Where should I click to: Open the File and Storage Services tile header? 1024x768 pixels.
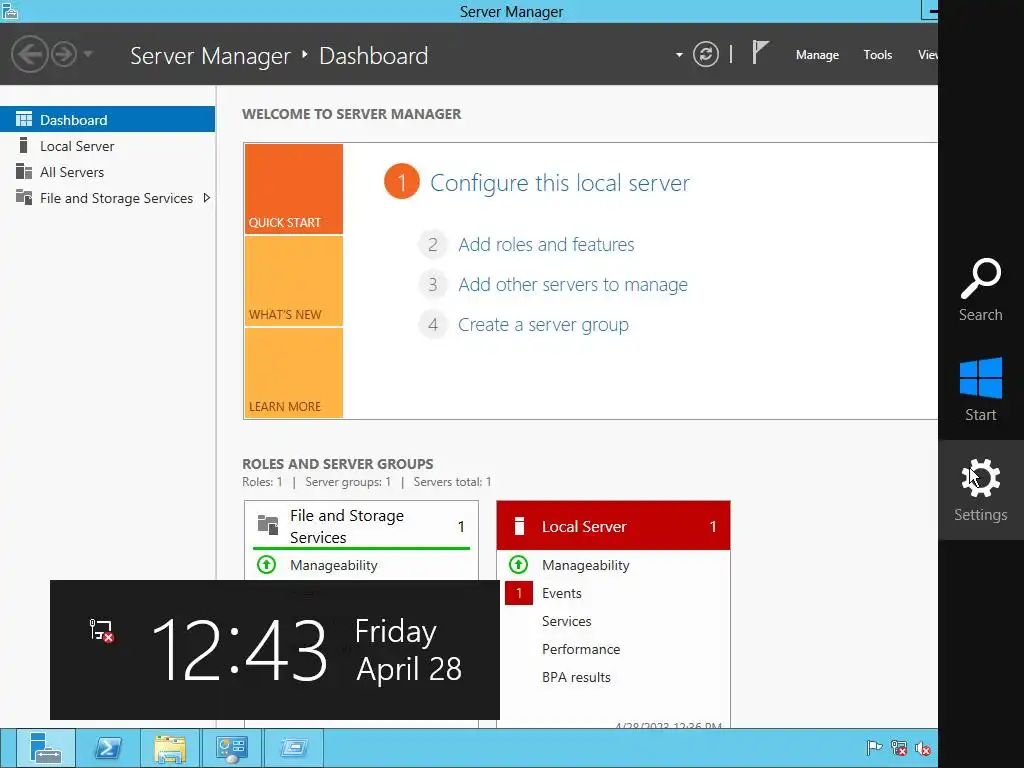coord(361,526)
